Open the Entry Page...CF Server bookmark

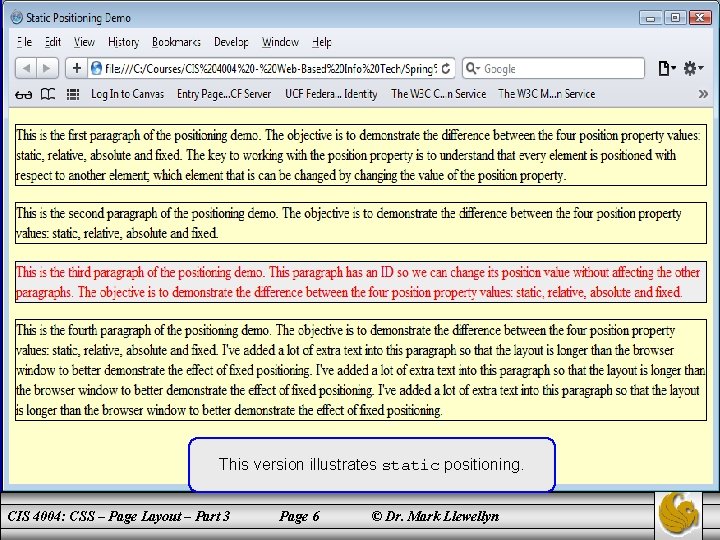(224, 94)
